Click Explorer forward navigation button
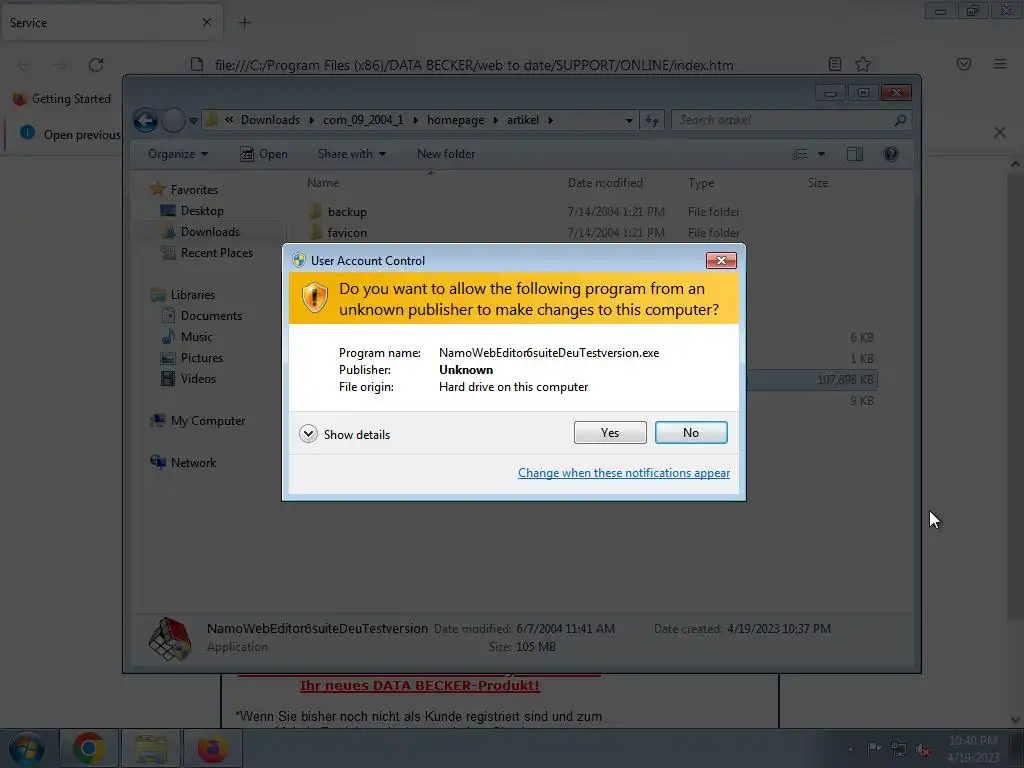This screenshot has width=1024, height=768. click(173, 120)
